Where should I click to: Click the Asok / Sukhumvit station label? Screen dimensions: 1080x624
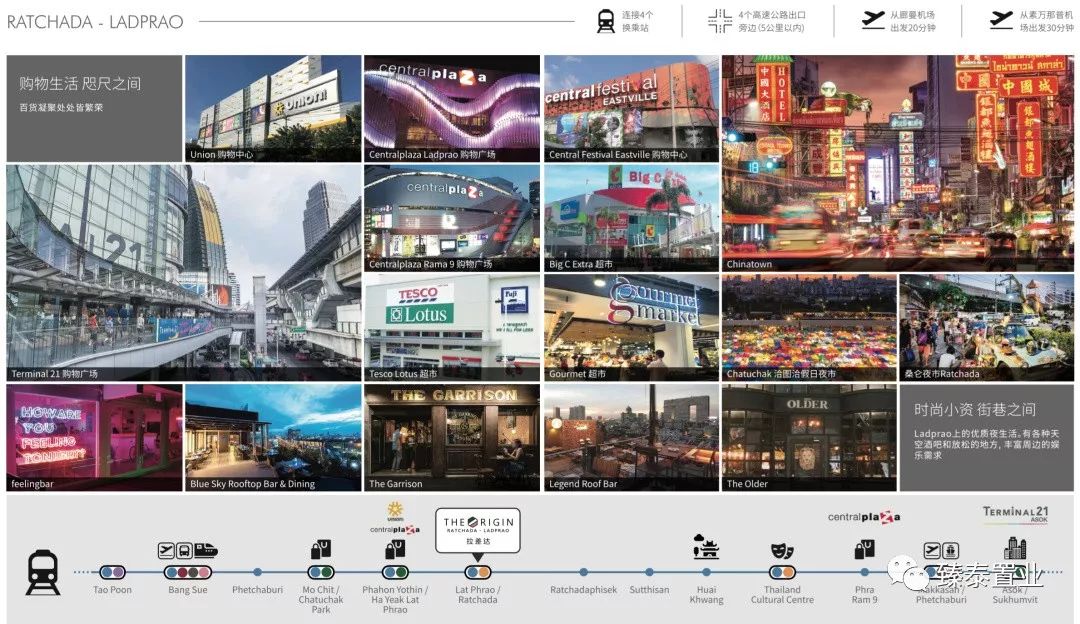1015,594
